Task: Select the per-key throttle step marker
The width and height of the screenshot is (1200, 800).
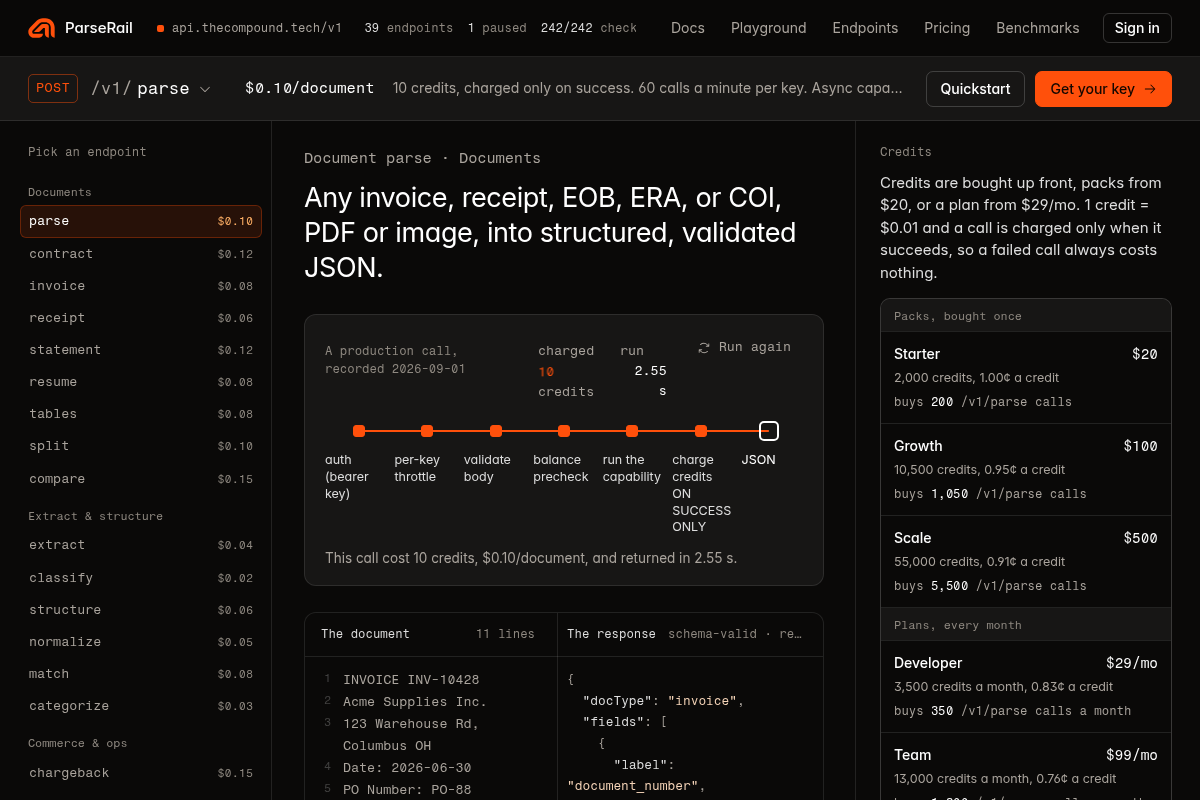Action: click(x=427, y=431)
